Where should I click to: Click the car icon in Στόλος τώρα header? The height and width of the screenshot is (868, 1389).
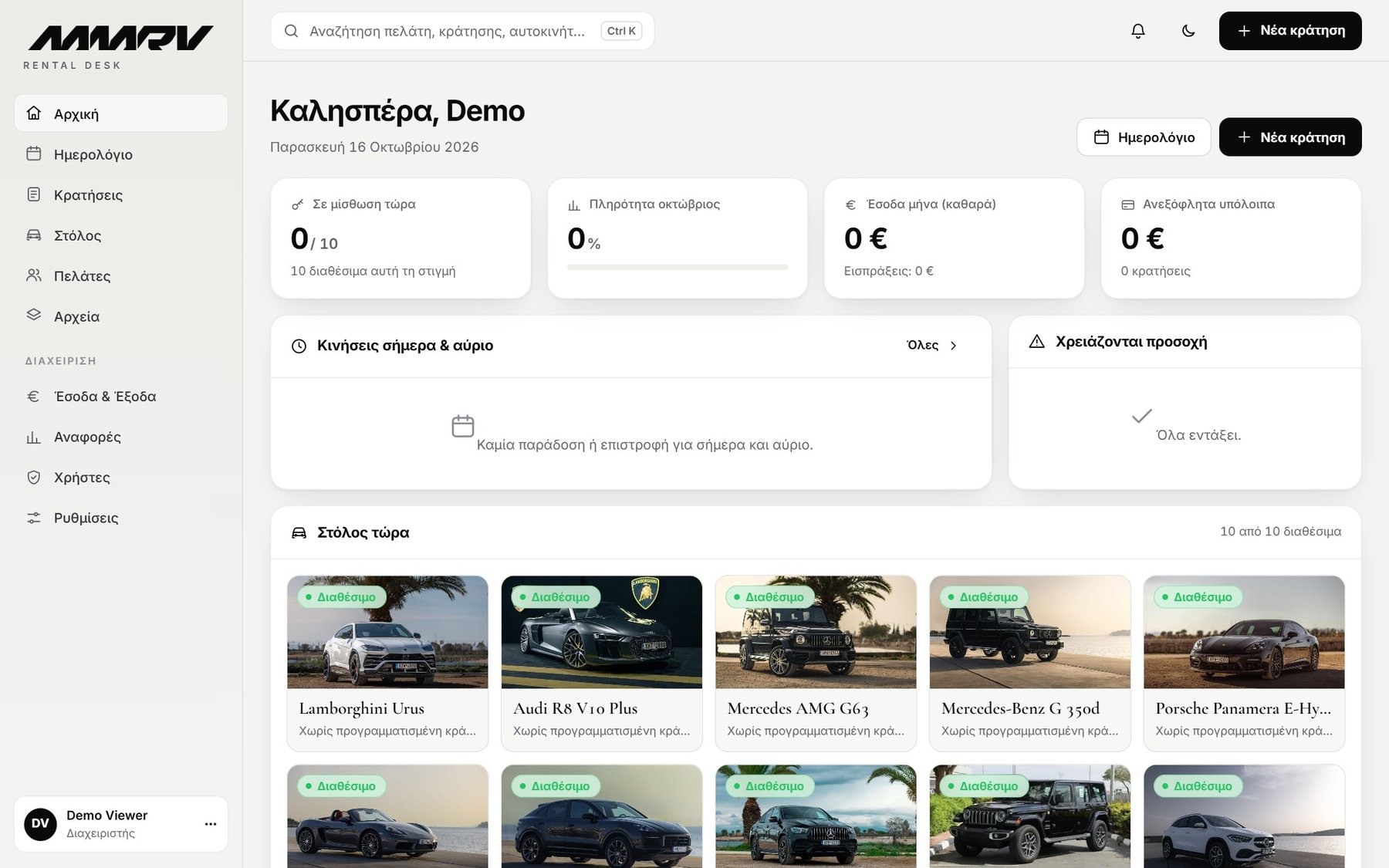(x=299, y=532)
